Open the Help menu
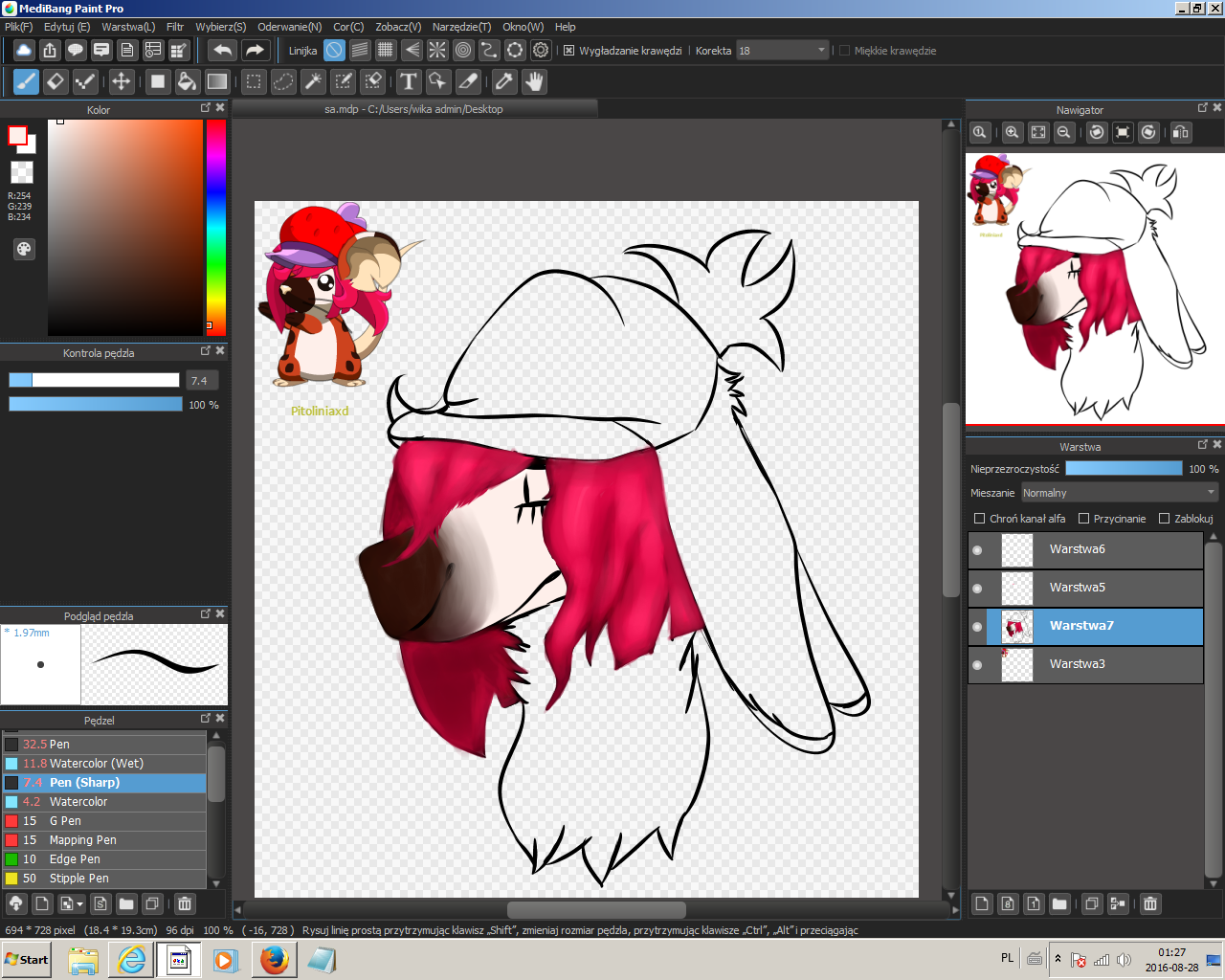 (x=566, y=27)
